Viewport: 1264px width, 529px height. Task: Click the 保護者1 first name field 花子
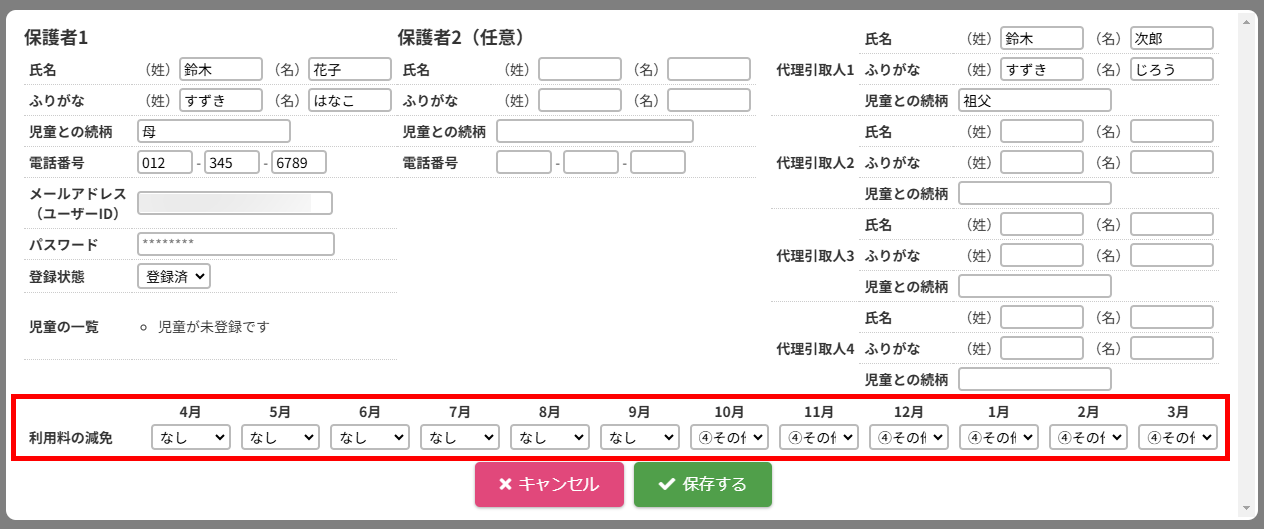[x=349, y=69]
